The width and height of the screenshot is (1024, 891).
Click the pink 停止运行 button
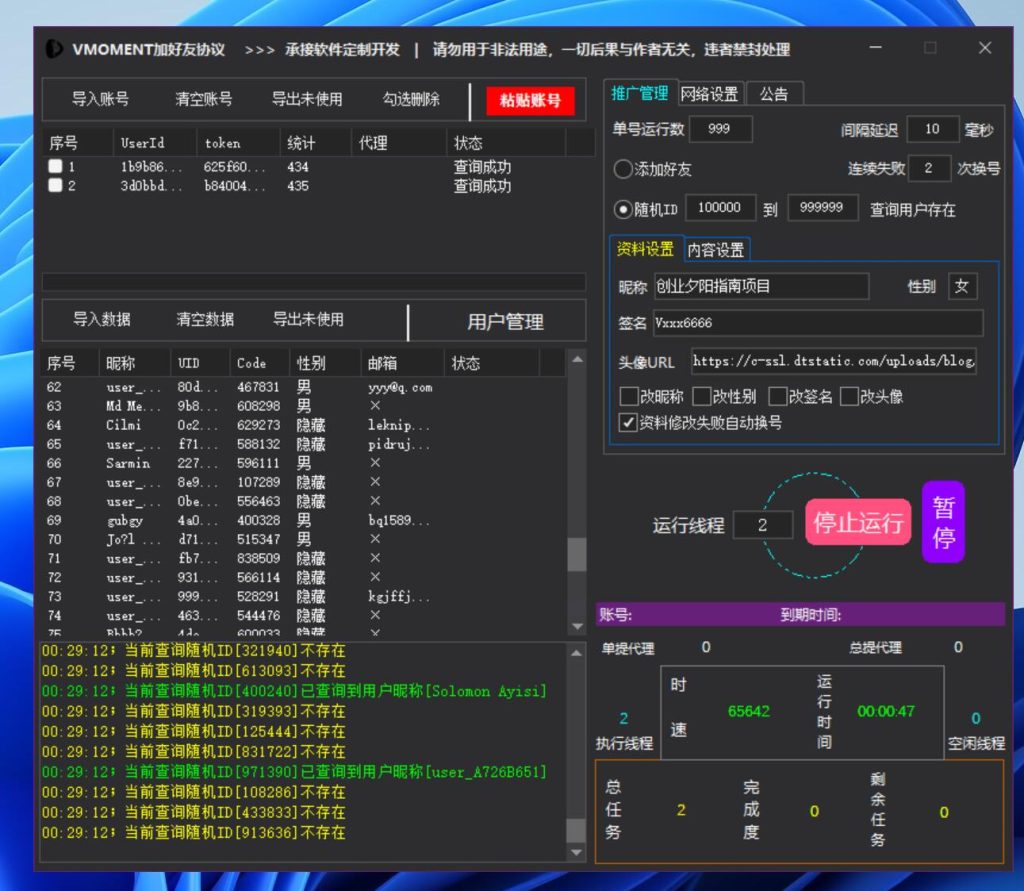pos(857,522)
